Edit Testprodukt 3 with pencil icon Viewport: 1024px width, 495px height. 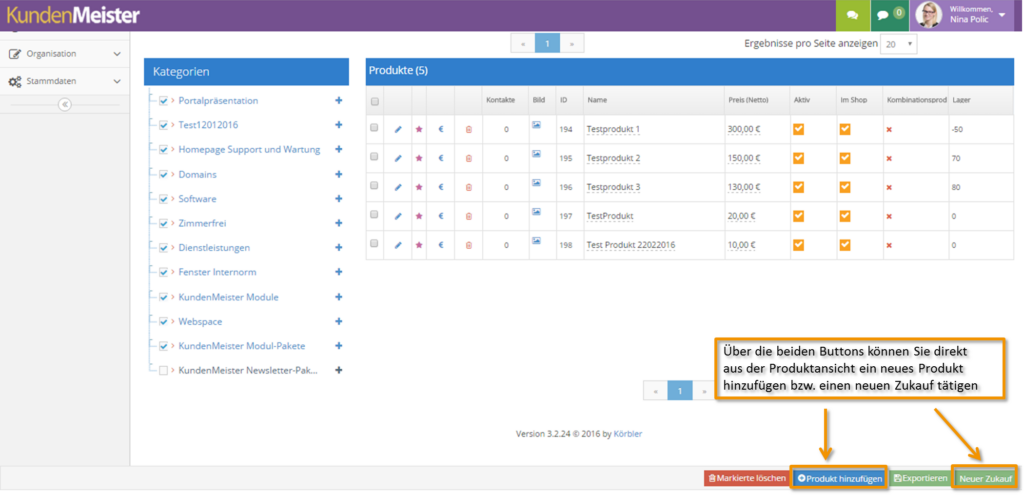(398, 187)
